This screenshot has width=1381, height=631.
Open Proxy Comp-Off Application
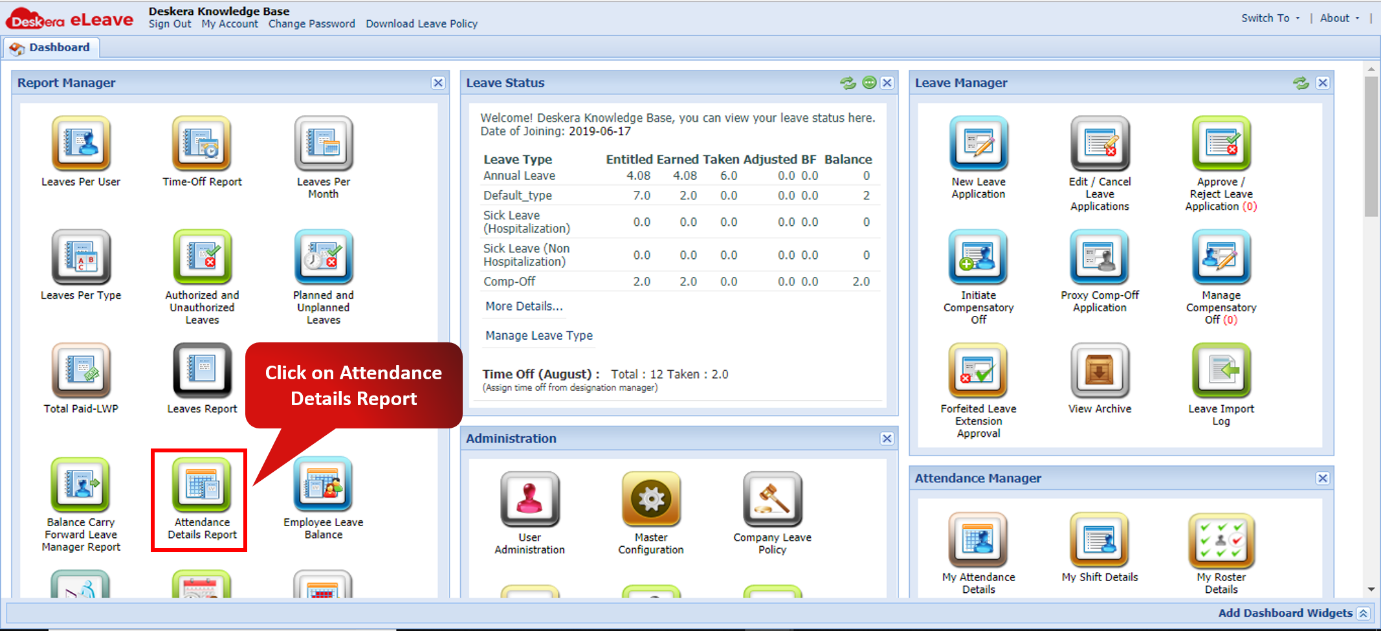(x=1100, y=258)
